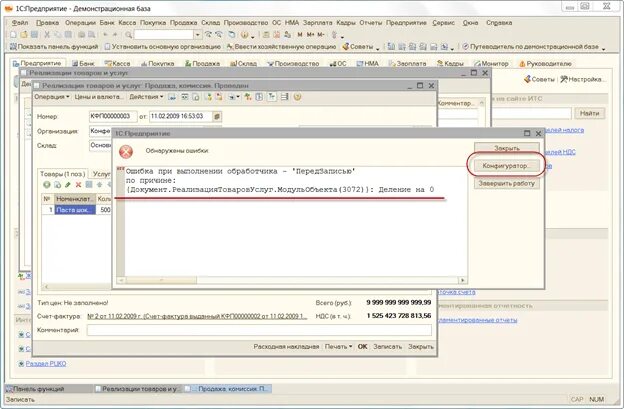
Task: Click the Закрыть button in error dialog
Action: tap(507, 148)
